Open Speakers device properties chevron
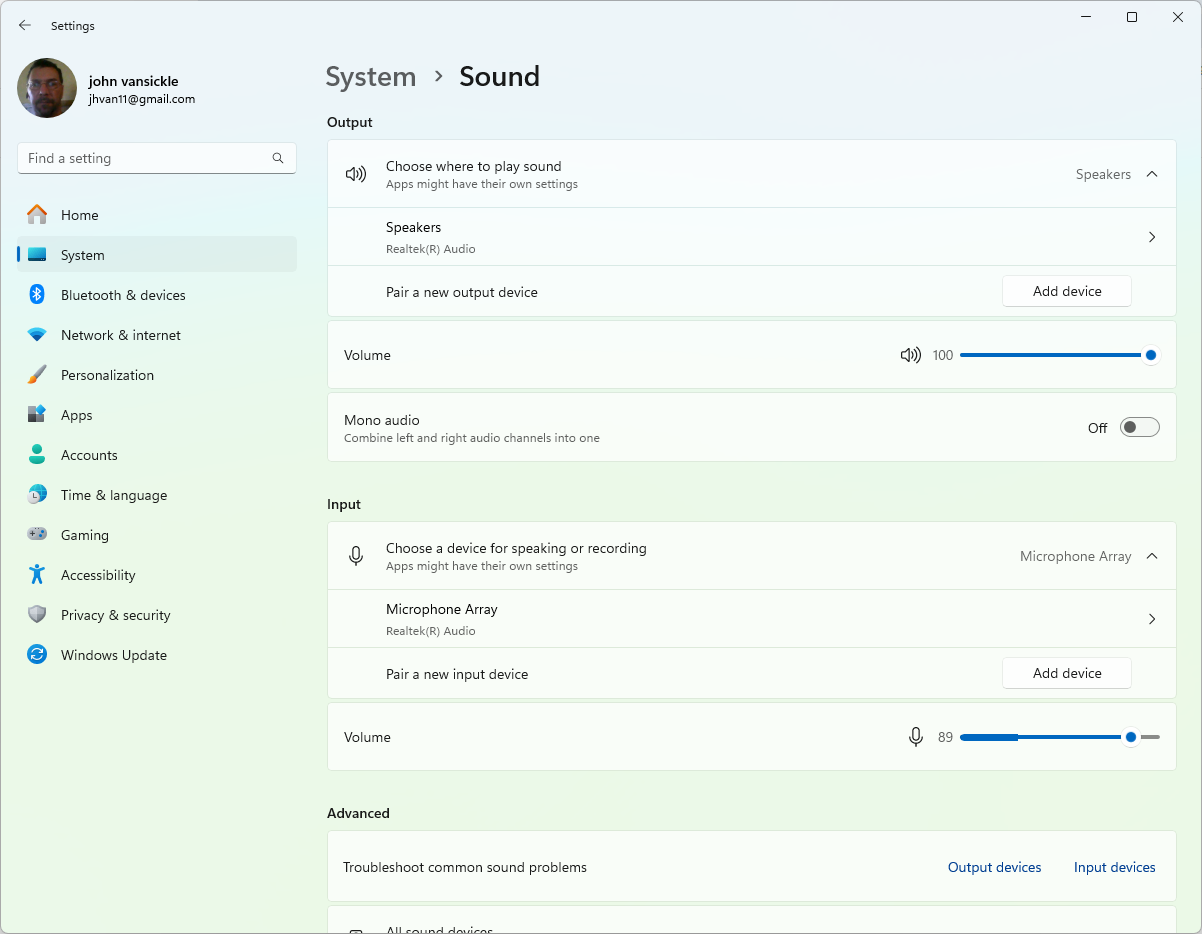 pyautogui.click(x=1152, y=237)
